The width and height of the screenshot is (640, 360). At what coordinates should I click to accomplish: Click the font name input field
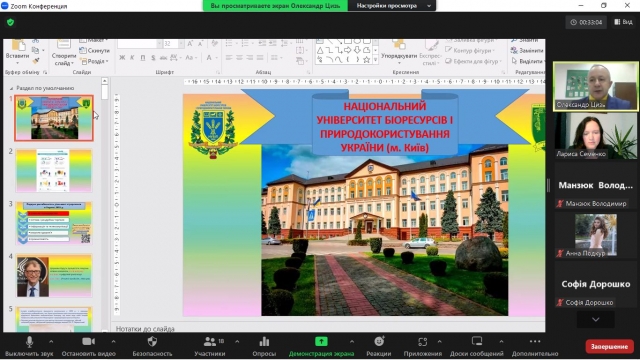139,44
